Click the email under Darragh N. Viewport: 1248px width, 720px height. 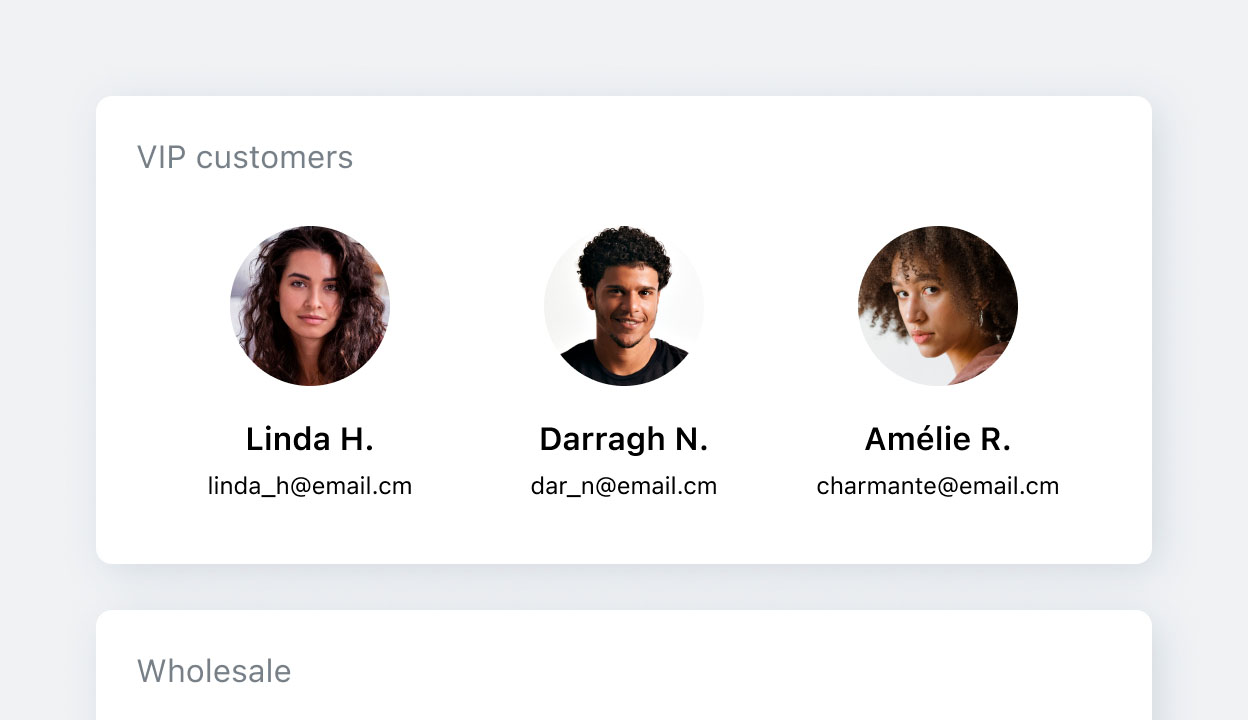click(x=624, y=486)
